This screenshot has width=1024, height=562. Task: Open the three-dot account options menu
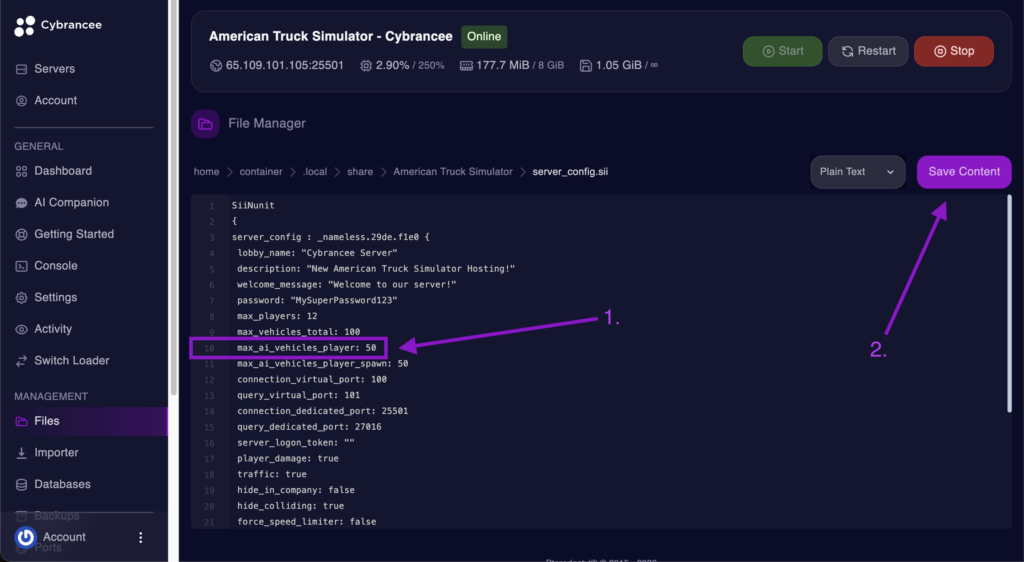coord(140,537)
